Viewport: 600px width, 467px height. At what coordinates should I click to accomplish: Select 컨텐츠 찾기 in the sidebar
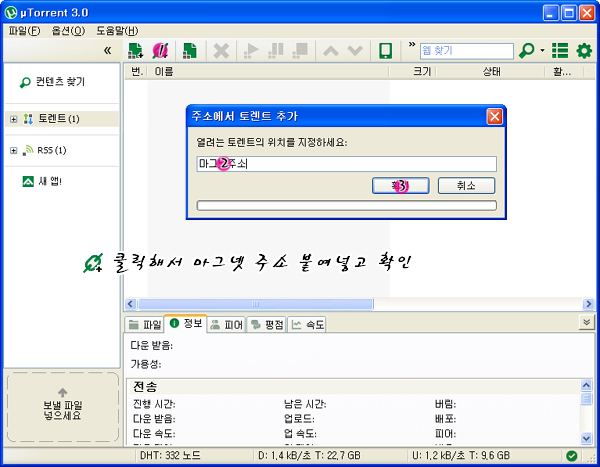click(59, 82)
